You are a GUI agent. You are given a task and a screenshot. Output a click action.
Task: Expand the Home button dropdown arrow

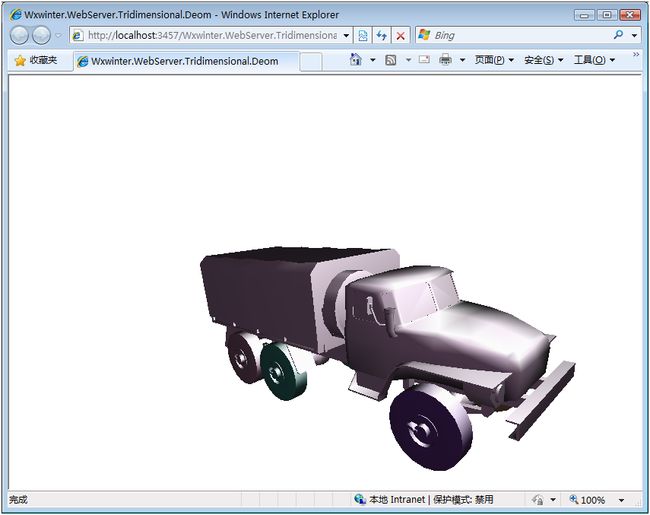[x=373, y=60]
